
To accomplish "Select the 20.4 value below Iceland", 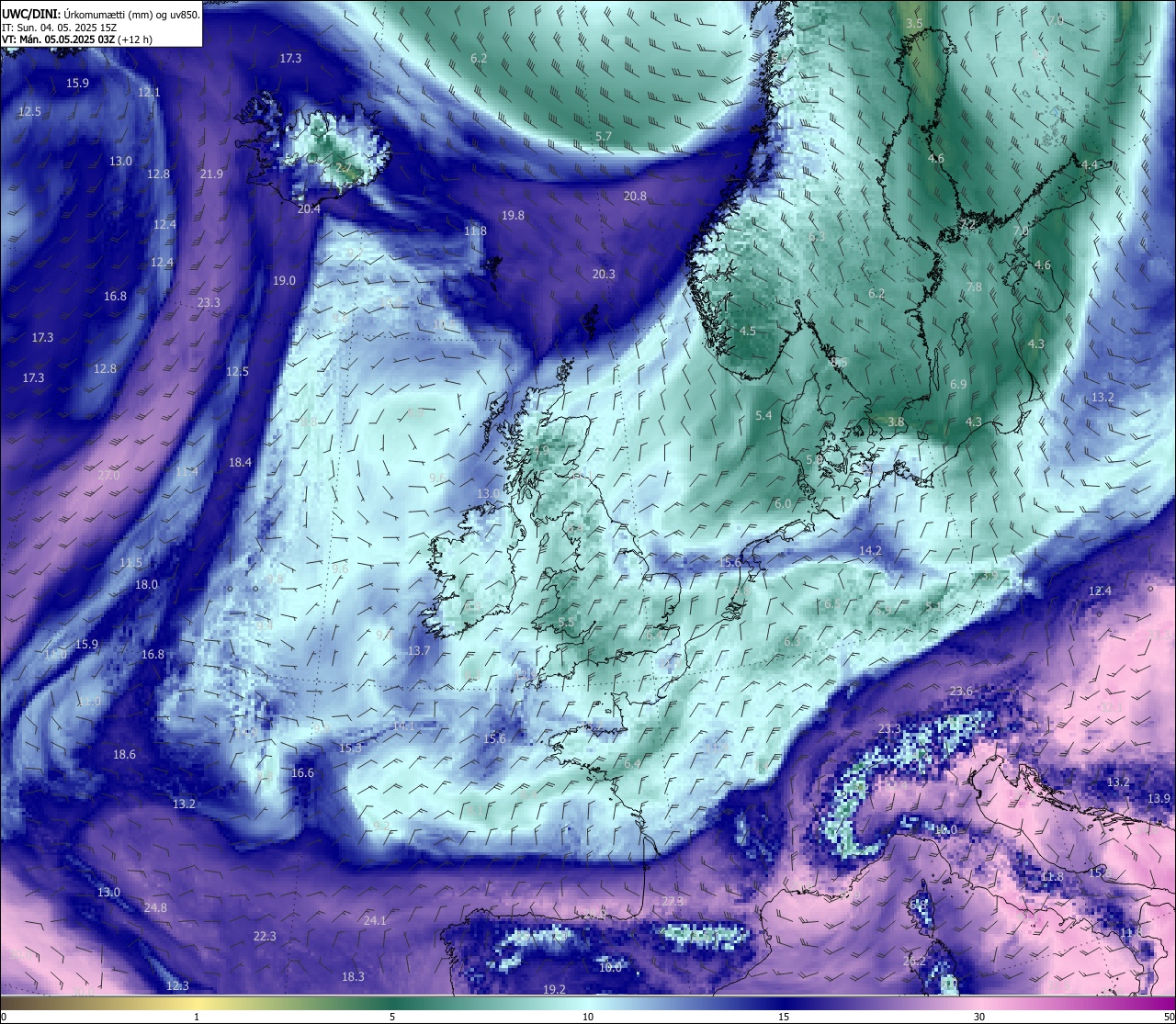I will click(x=309, y=209).
